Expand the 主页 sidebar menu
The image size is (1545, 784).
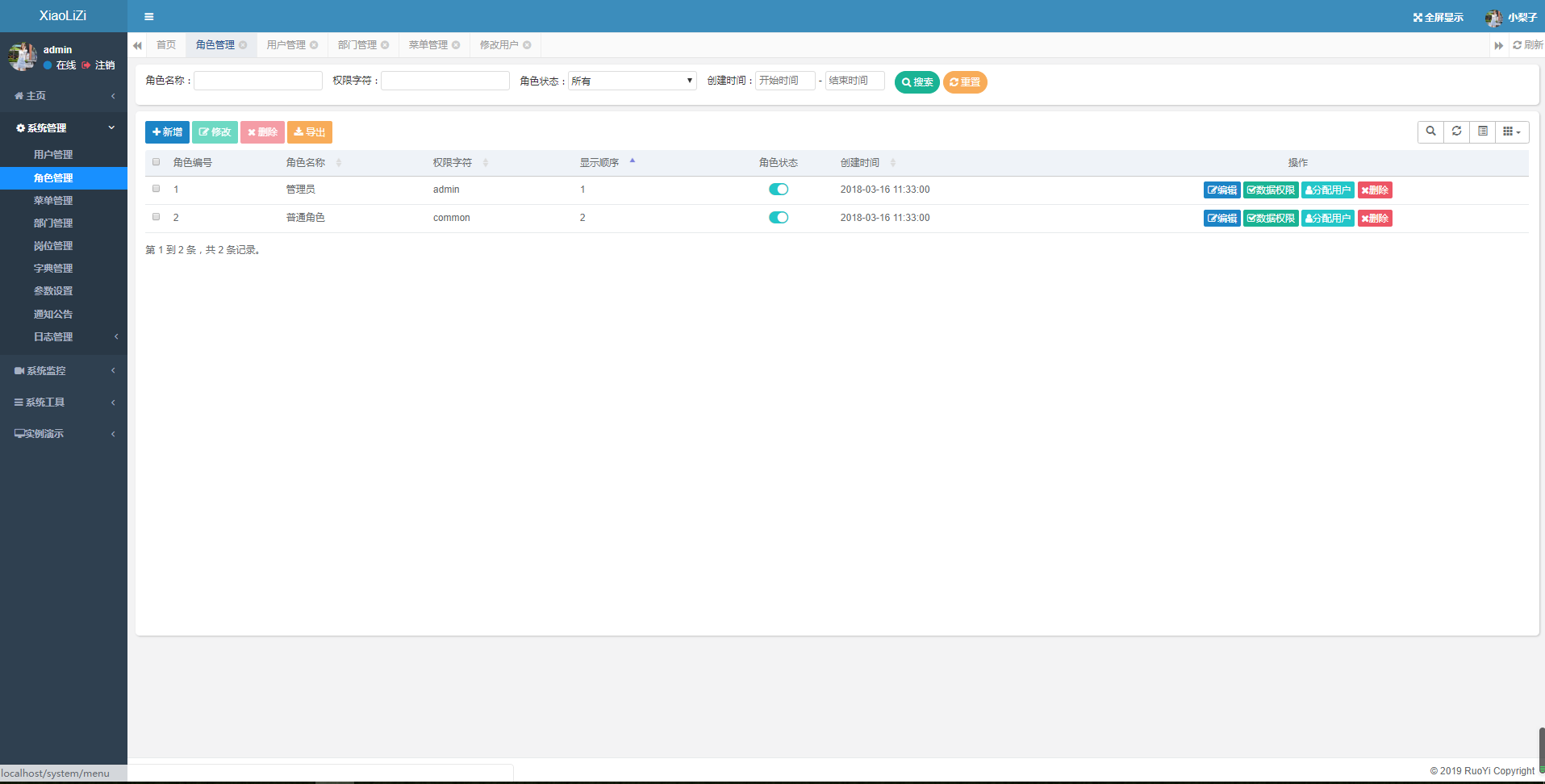coord(64,96)
